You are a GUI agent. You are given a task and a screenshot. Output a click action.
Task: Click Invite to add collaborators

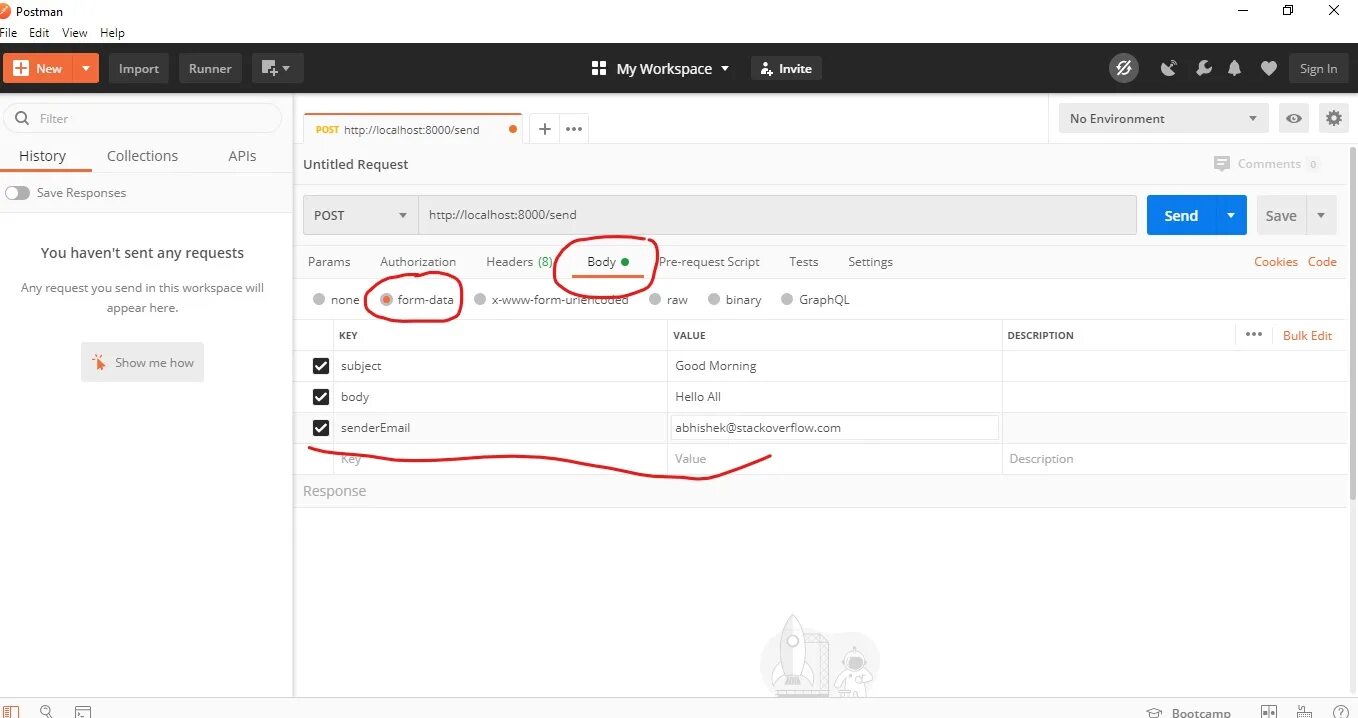(x=786, y=68)
